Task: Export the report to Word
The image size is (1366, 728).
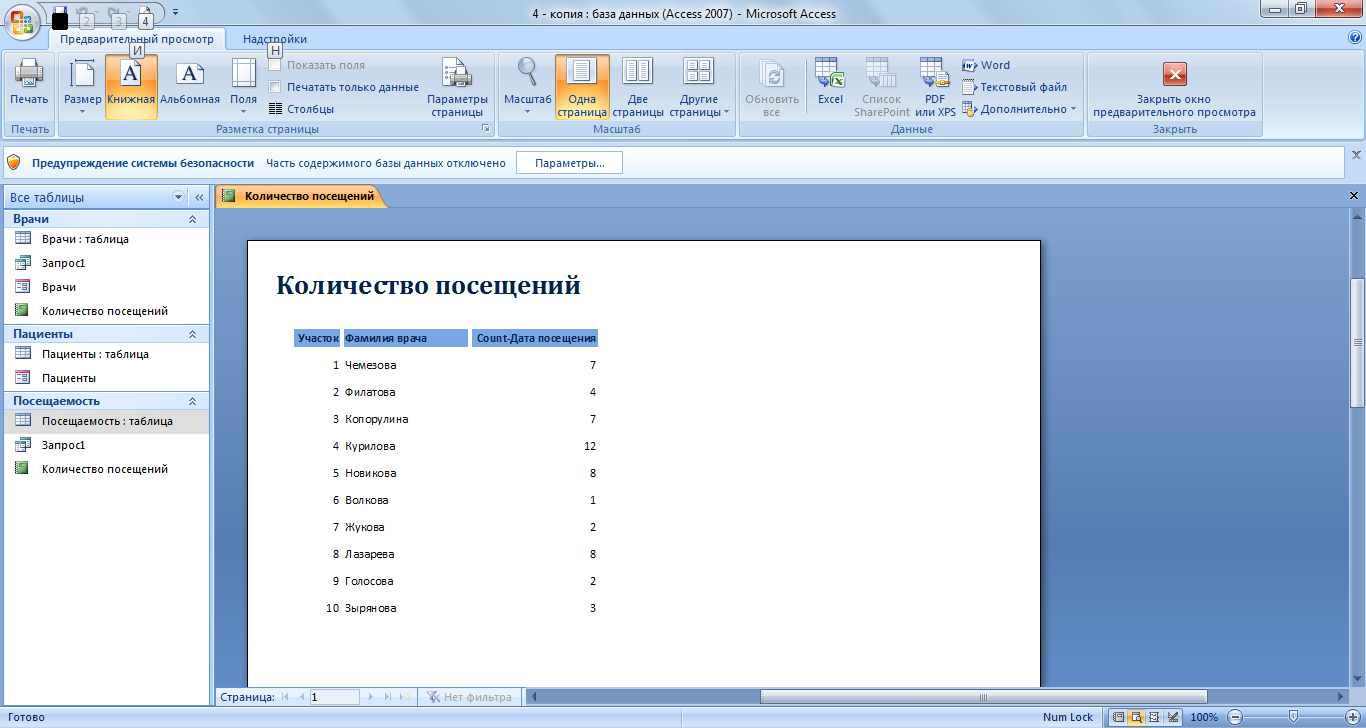Action: click(986, 65)
